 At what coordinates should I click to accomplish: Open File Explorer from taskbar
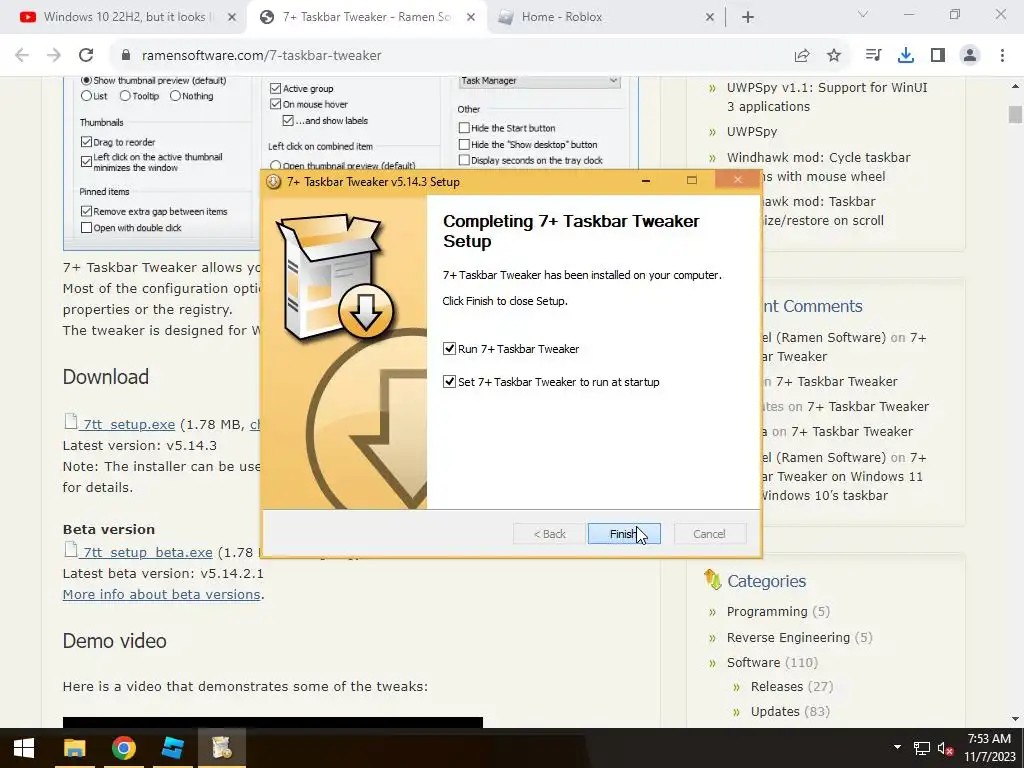[x=74, y=748]
